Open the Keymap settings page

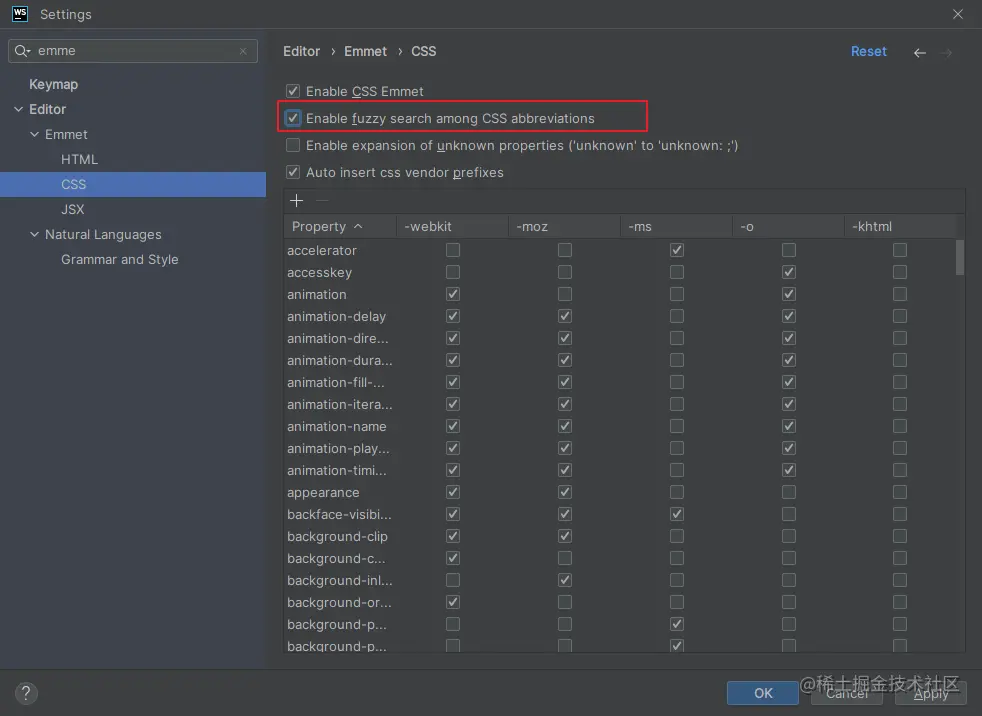[53, 84]
